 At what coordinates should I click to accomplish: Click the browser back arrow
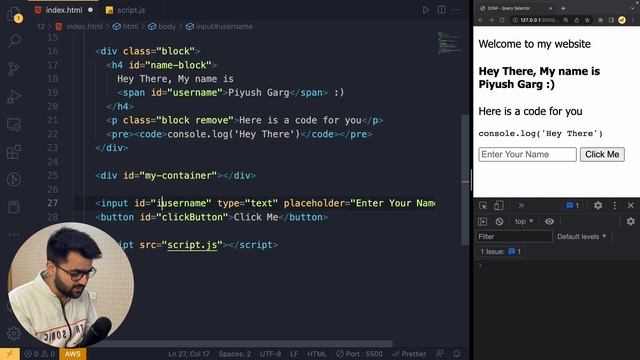480,20
